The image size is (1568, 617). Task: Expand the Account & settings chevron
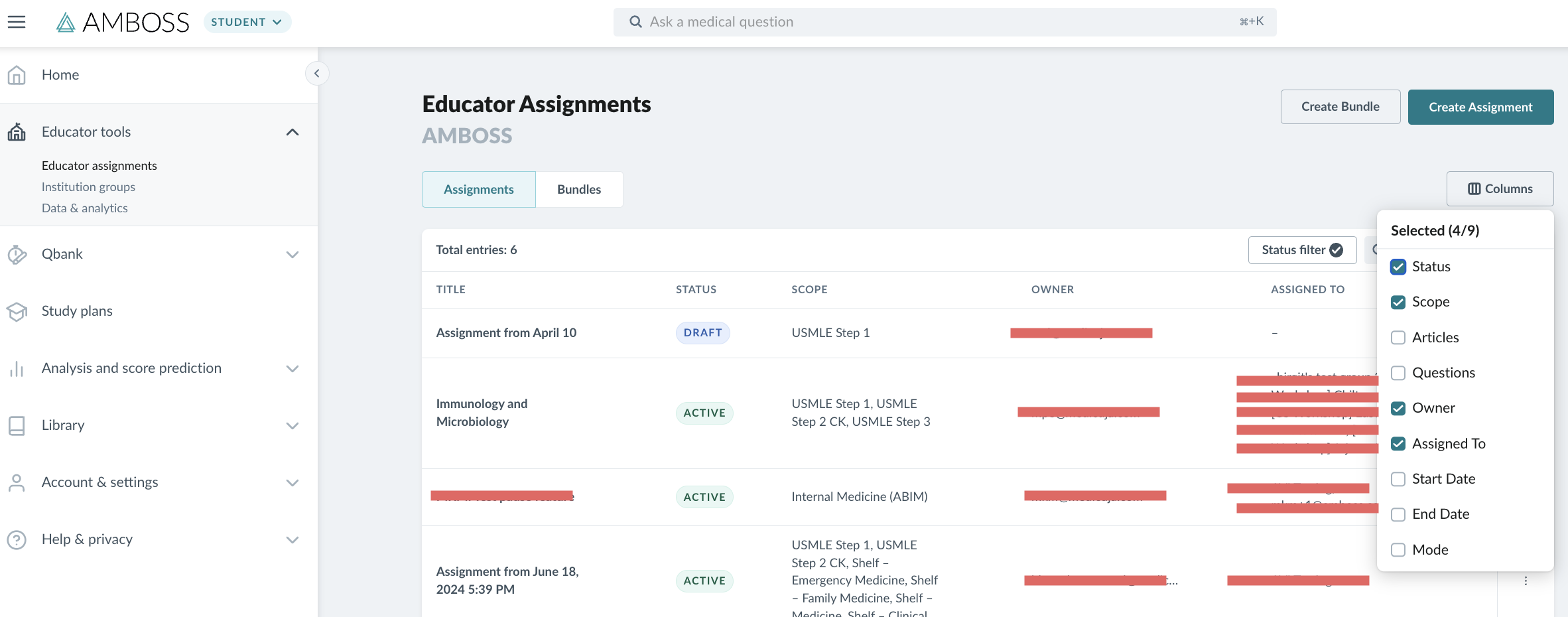(293, 482)
